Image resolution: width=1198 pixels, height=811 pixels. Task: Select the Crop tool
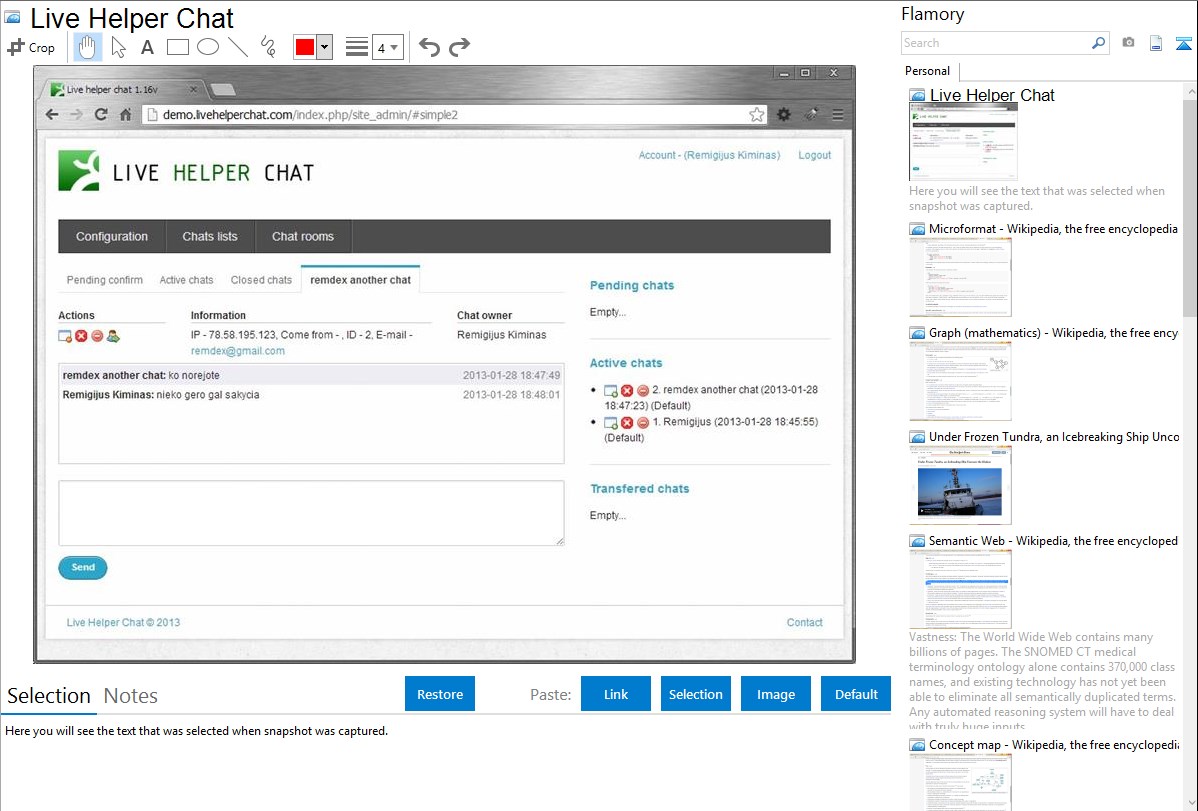(31, 47)
